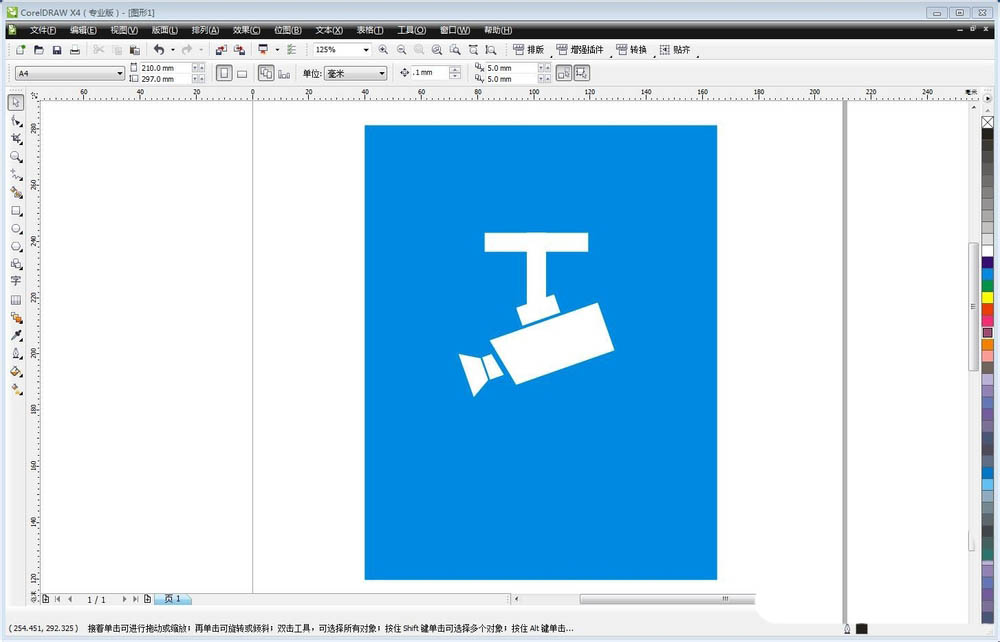Click the Print icon in the toolbar
1000x642 pixels.
click(x=75, y=50)
